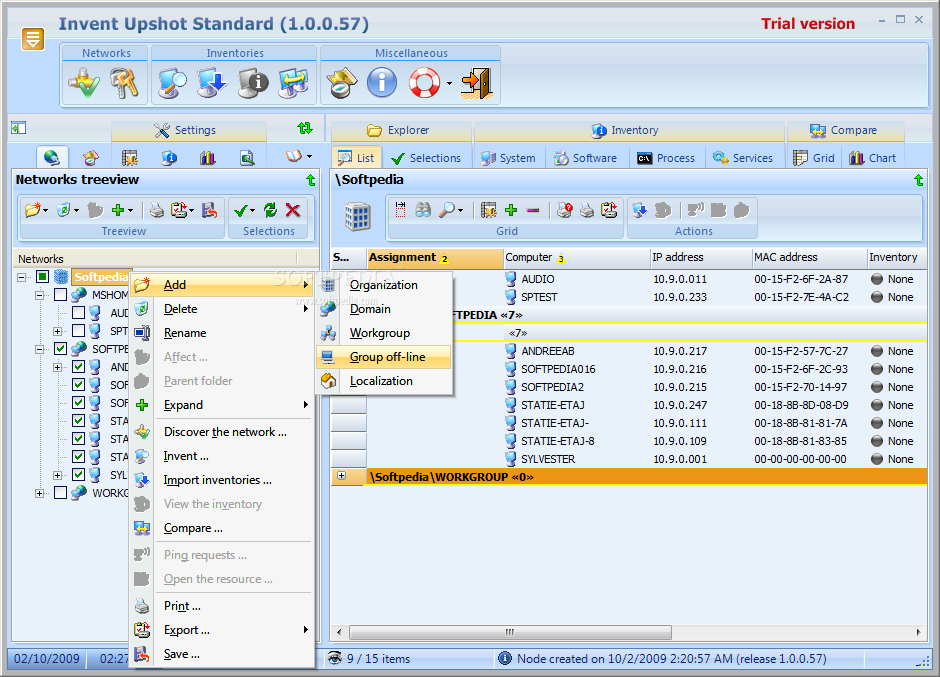The height and width of the screenshot is (677, 940).
Task: Uncheck the SYL computer checkbox in tree
Action: click(78, 474)
